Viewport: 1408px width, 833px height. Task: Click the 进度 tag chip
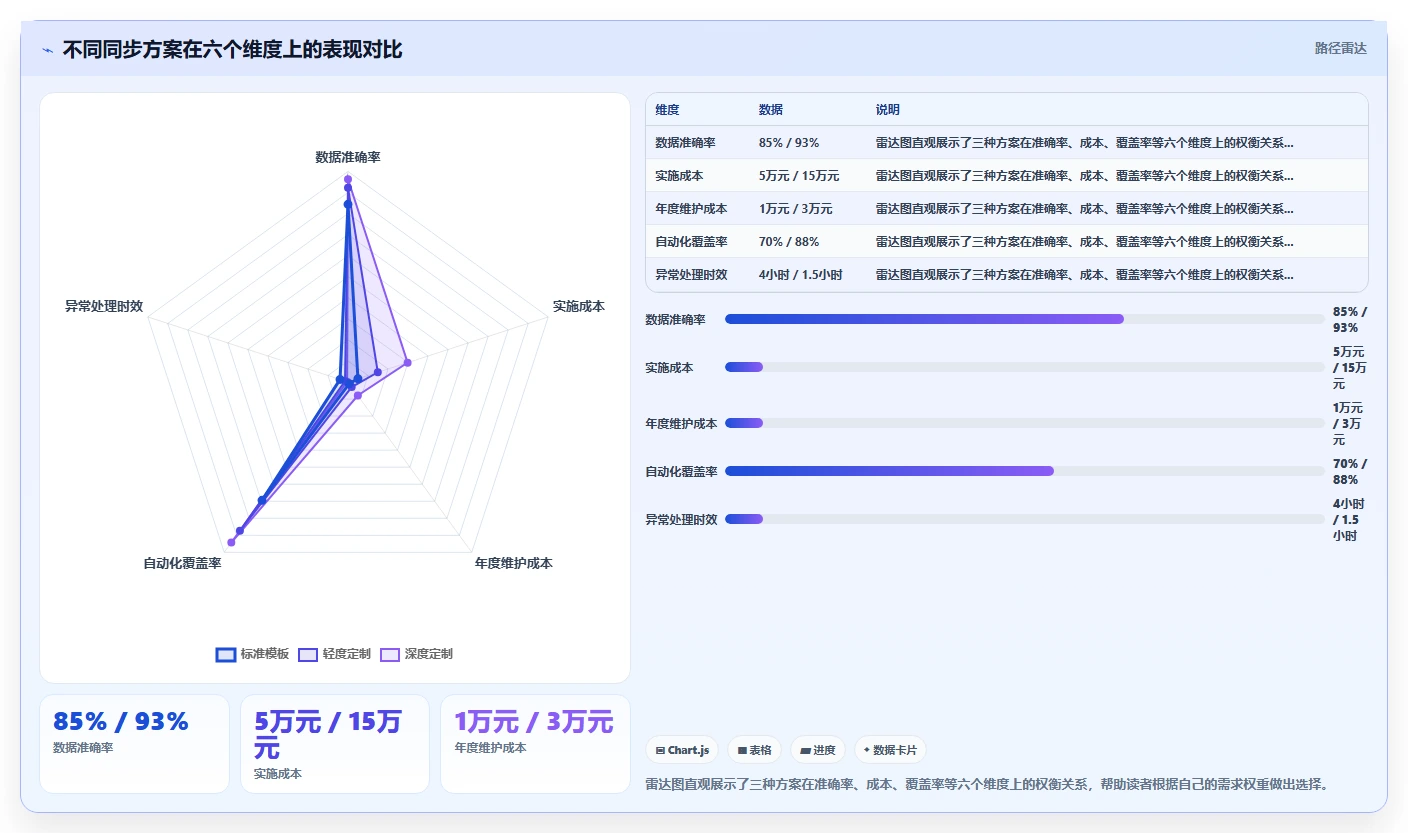(817, 750)
